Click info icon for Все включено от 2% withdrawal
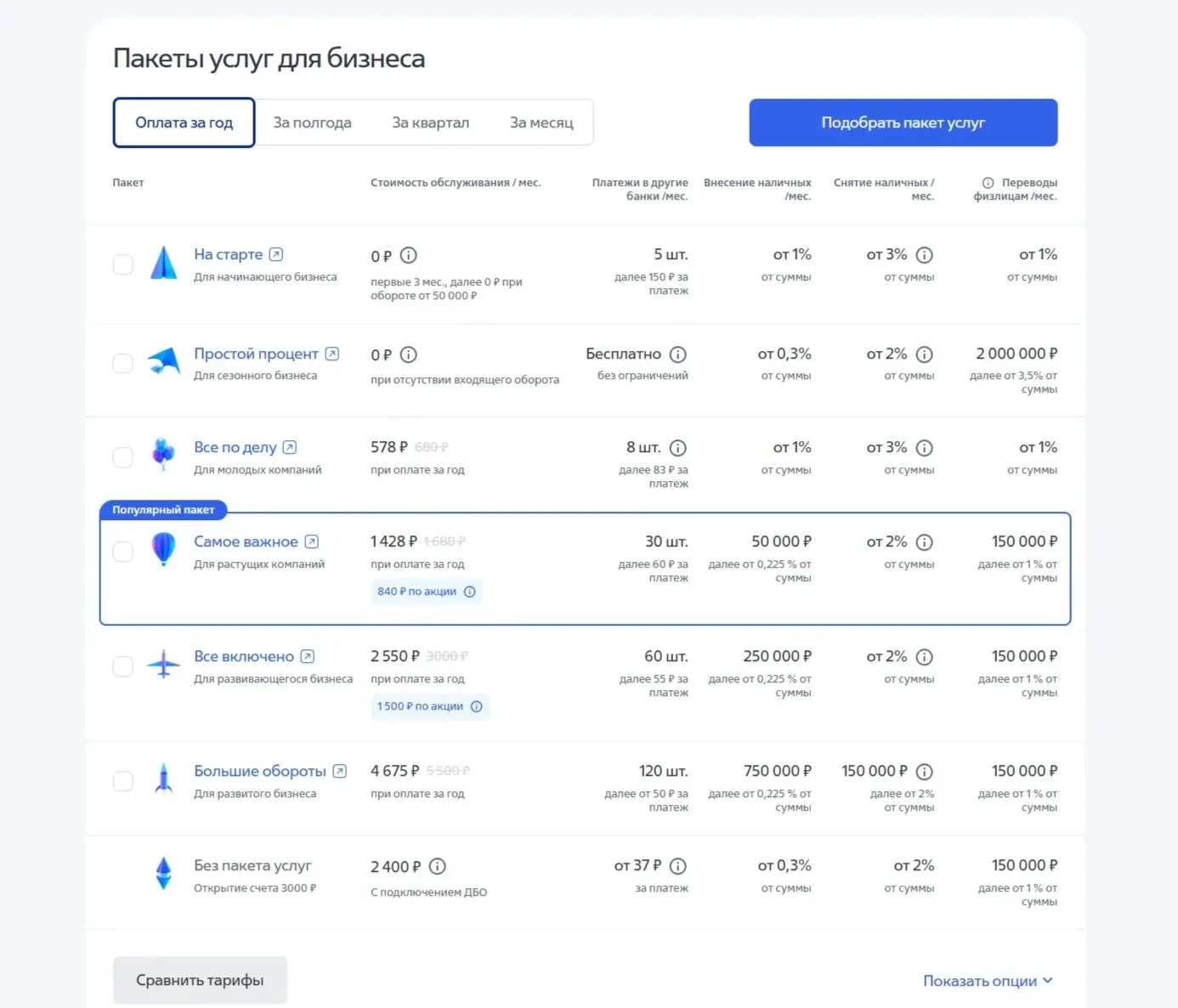 925,657
